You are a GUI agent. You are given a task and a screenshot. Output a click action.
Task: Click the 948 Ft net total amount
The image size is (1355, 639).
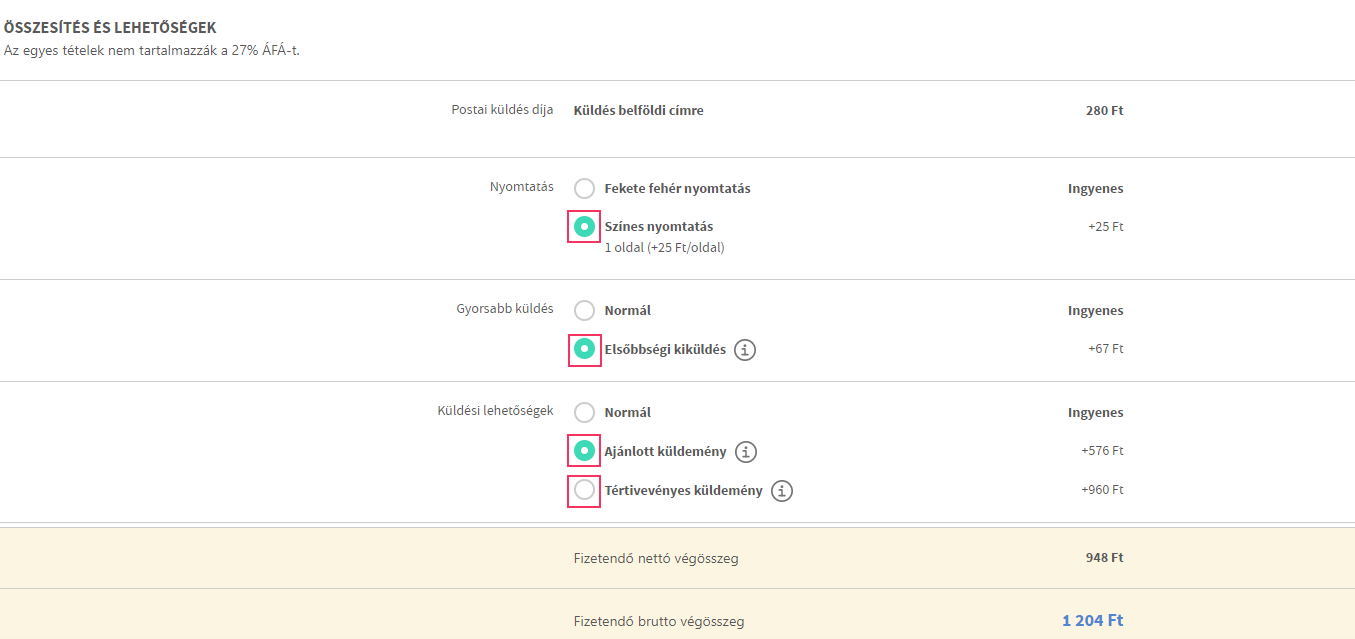pos(1104,558)
